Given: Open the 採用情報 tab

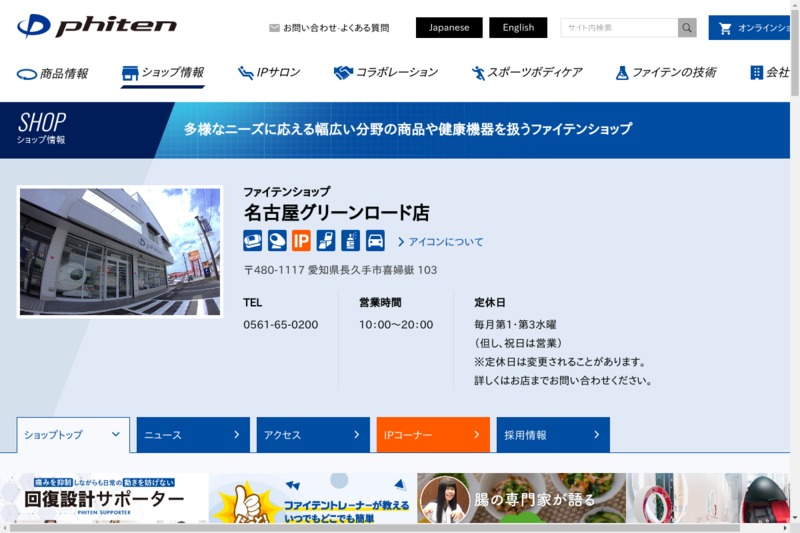Looking at the screenshot, I should click(553, 435).
